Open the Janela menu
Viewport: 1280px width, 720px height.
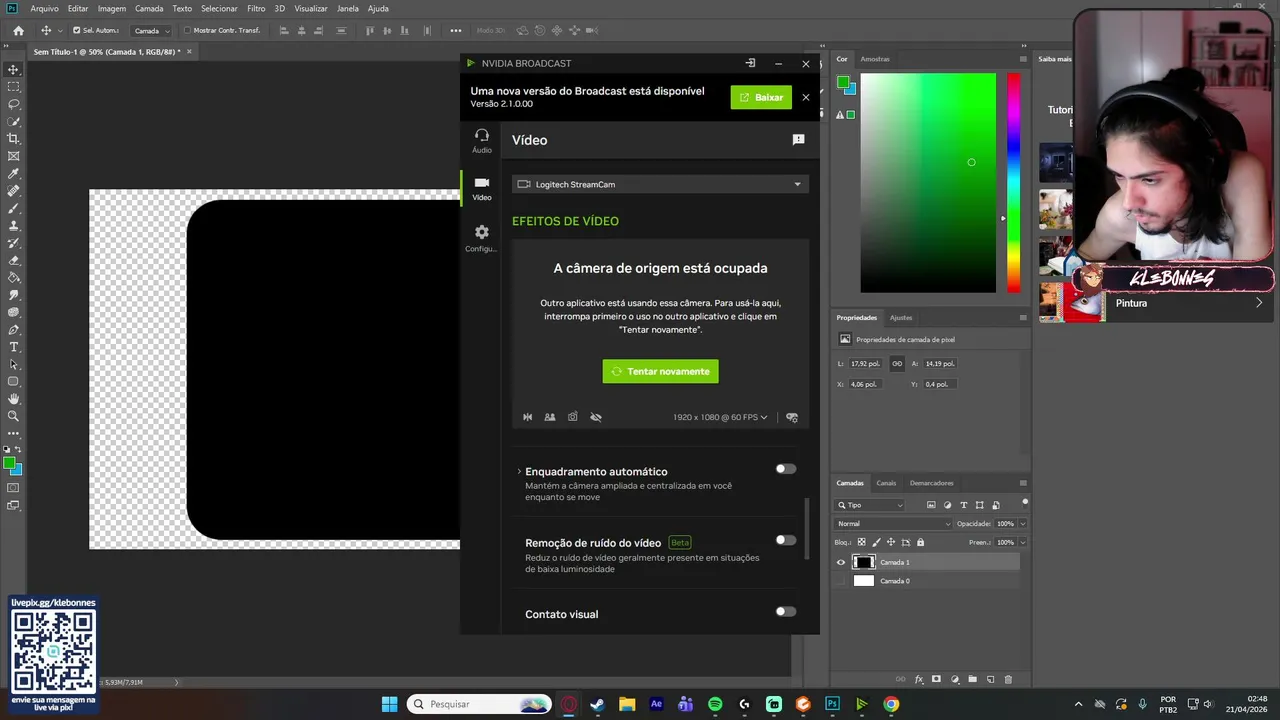[x=347, y=8]
